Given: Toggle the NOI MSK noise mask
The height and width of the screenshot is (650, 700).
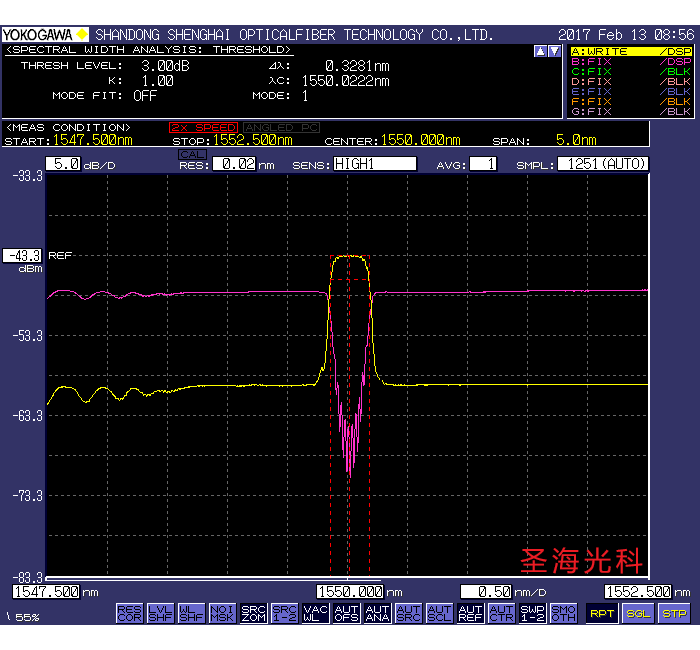Looking at the screenshot, I should [222, 612].
